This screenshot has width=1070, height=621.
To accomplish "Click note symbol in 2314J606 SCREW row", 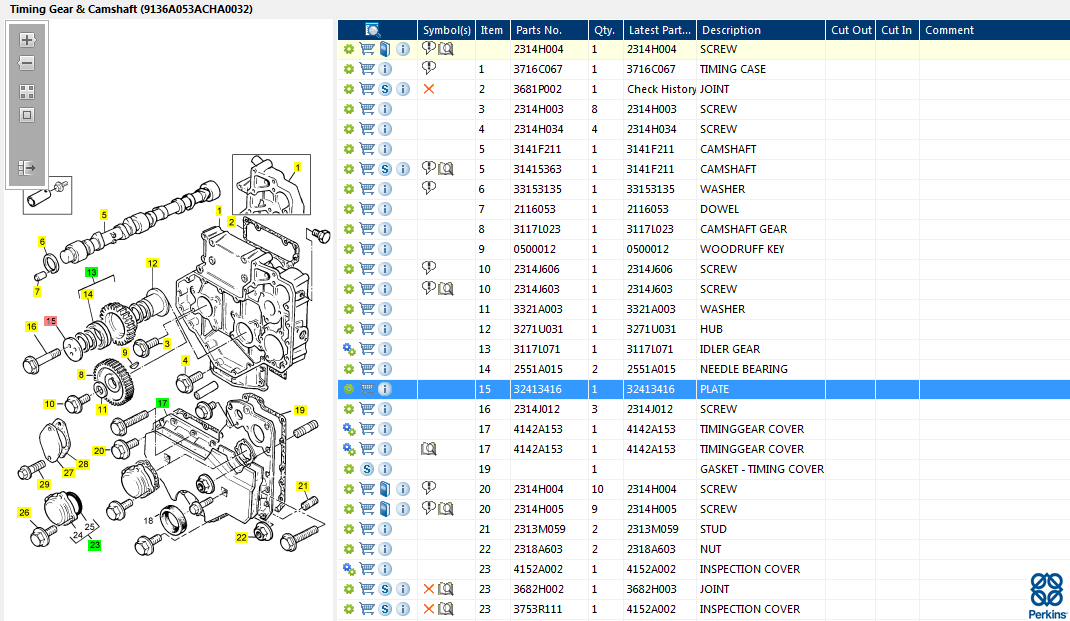I will [x=429, y=268].
